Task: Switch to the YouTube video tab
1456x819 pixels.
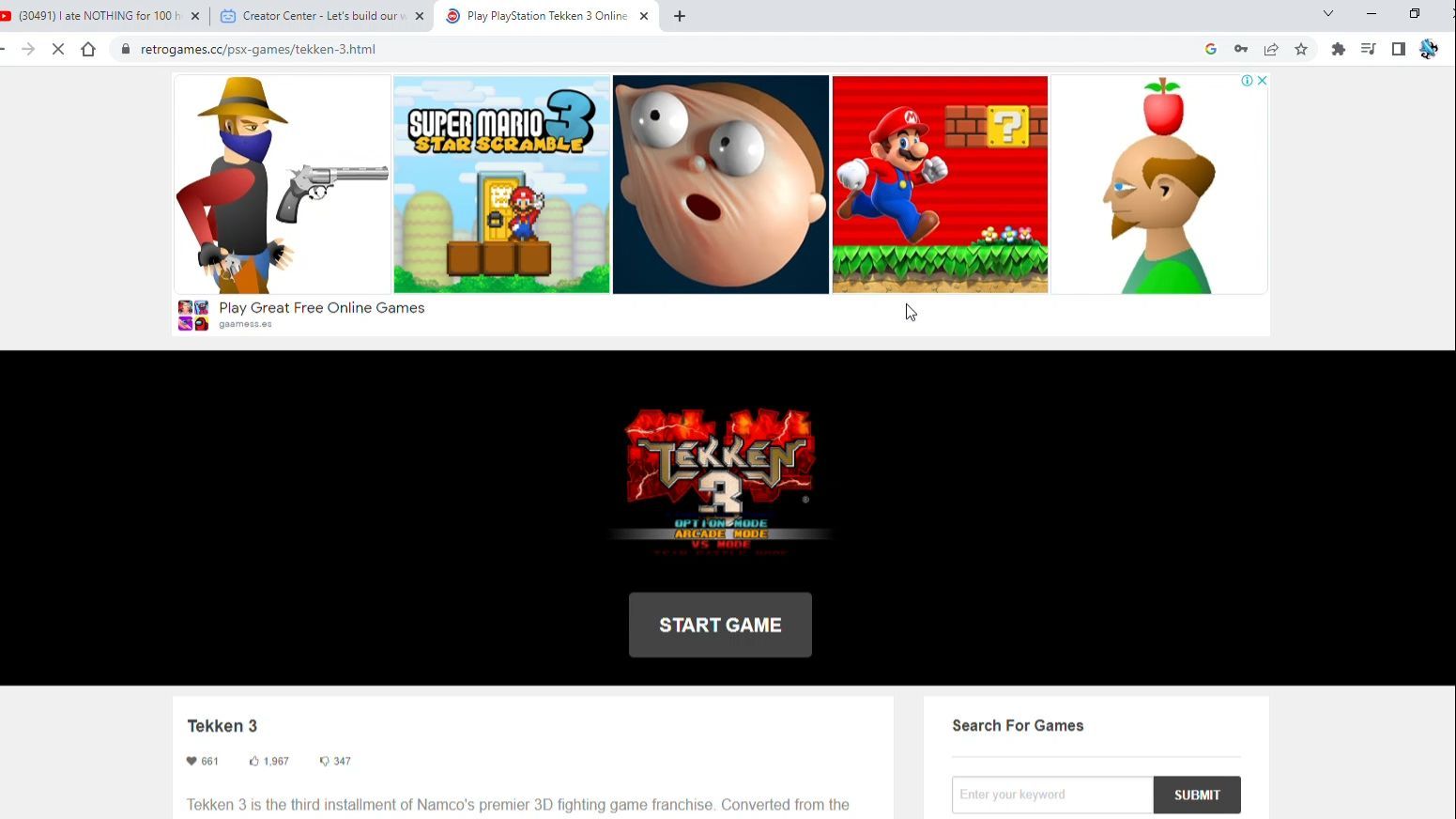Action: coord(100,16)
